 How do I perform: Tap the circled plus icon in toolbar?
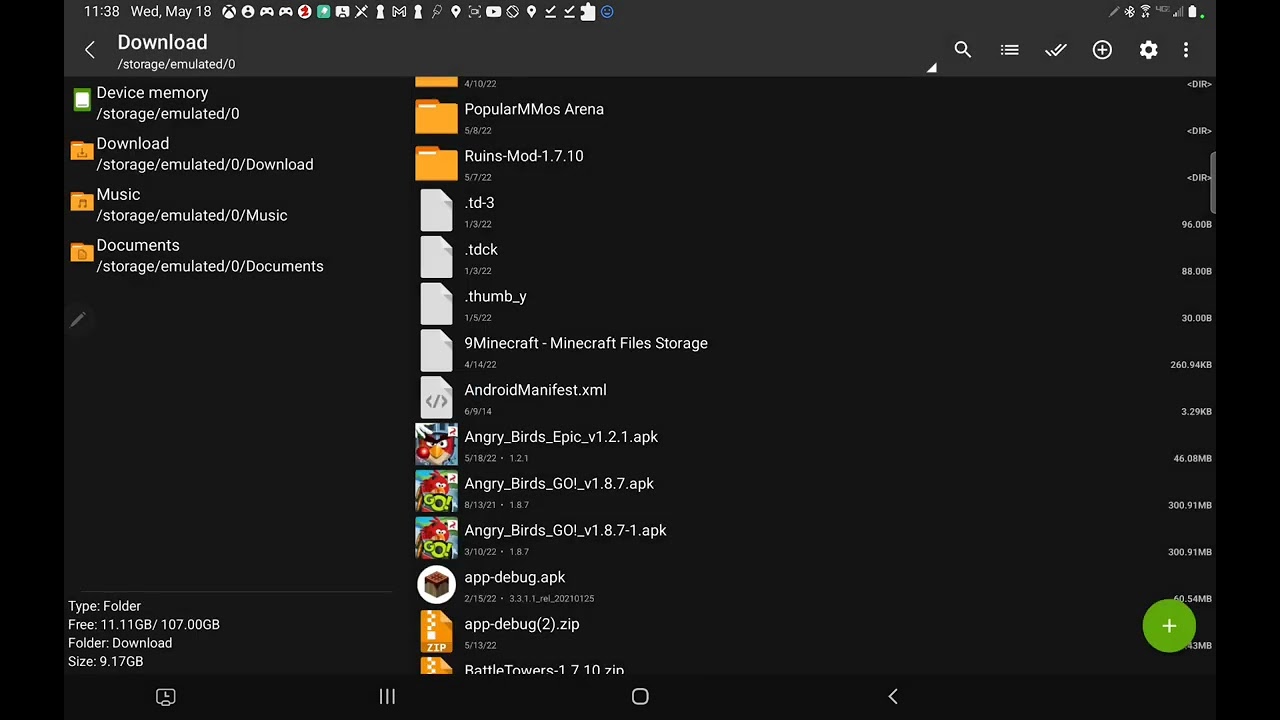click(x=1102, y=50)
